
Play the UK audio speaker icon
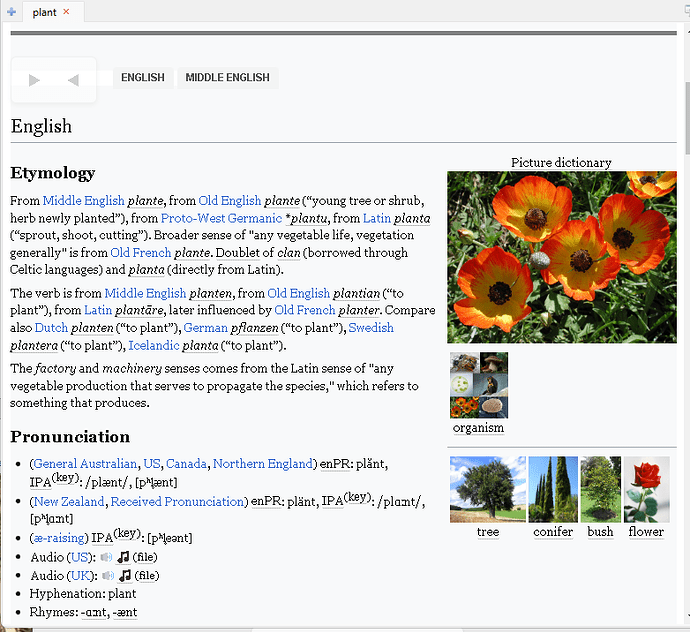pyautogui.click(x=108, y=576)
